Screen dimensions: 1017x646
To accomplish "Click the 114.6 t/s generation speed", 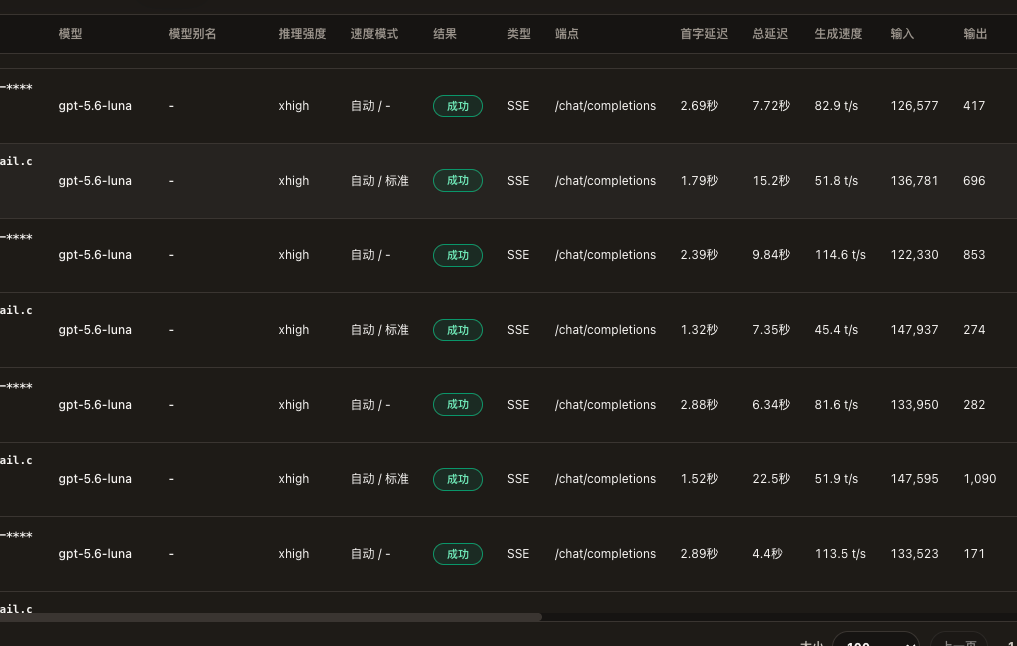I will click(x=840, y=255).
